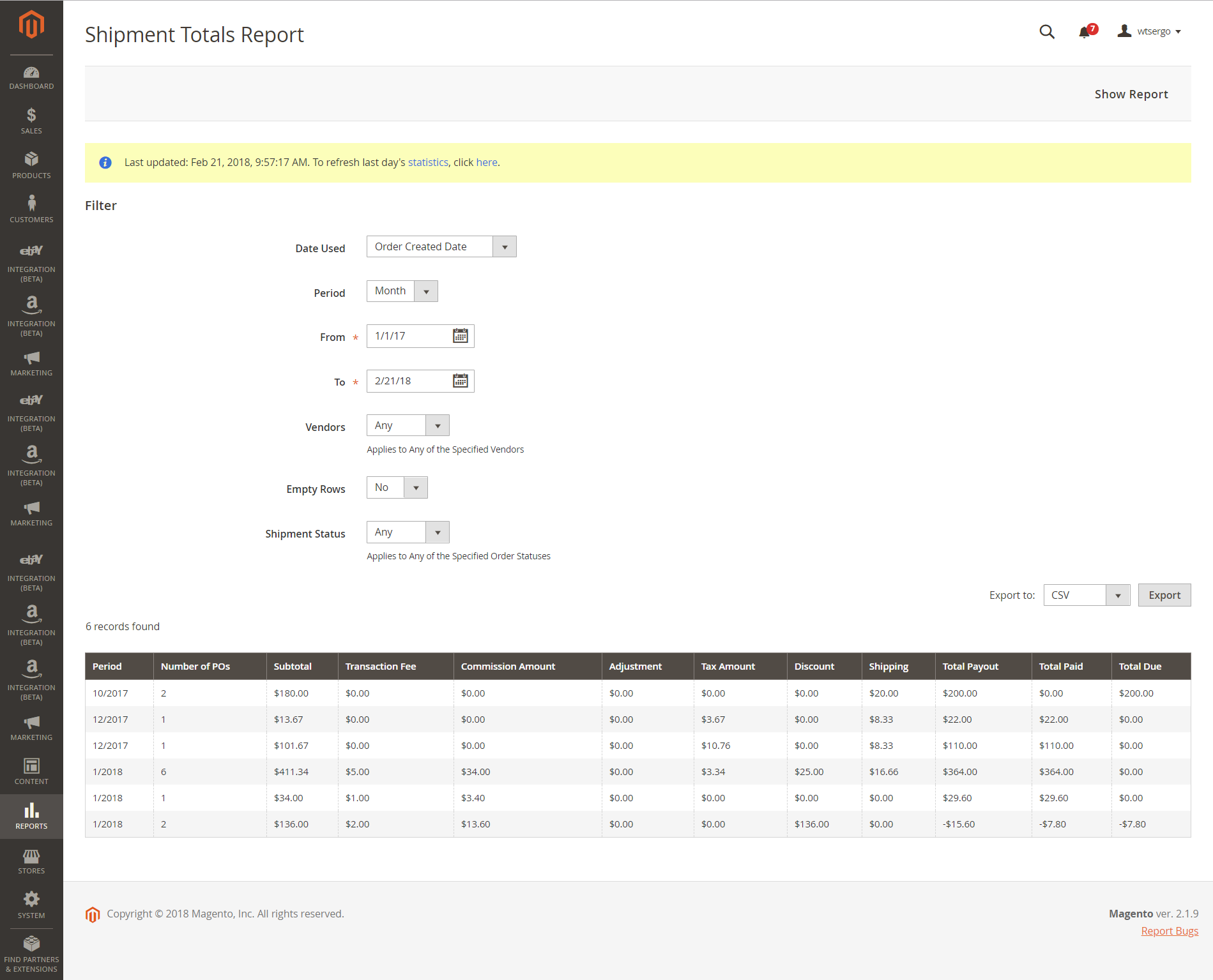The width and height of the screenshot is (1213, 980).
Task: Click the $34.00 commission amount cell
Action: (x=528, y=771)
